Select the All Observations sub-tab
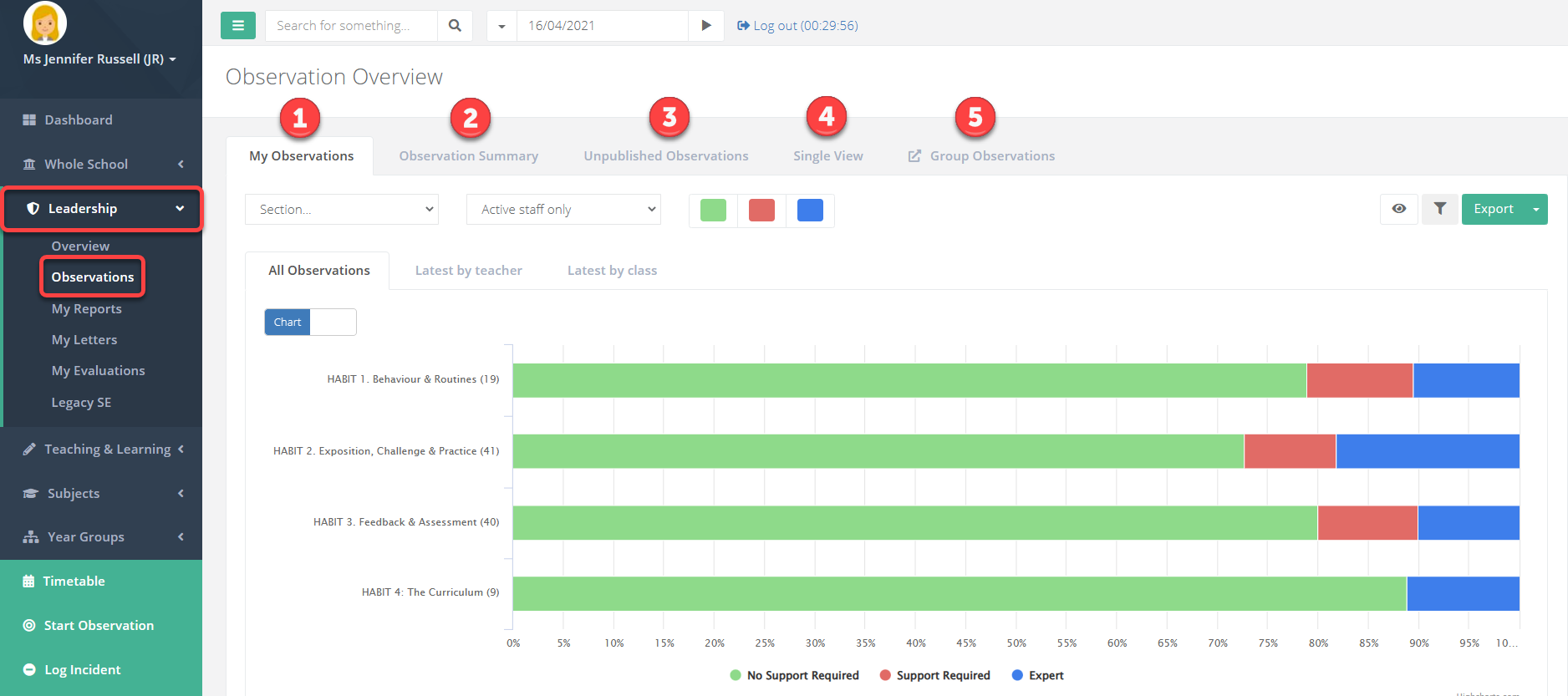This screenshot has width=1568, height=696. (318, 271)
